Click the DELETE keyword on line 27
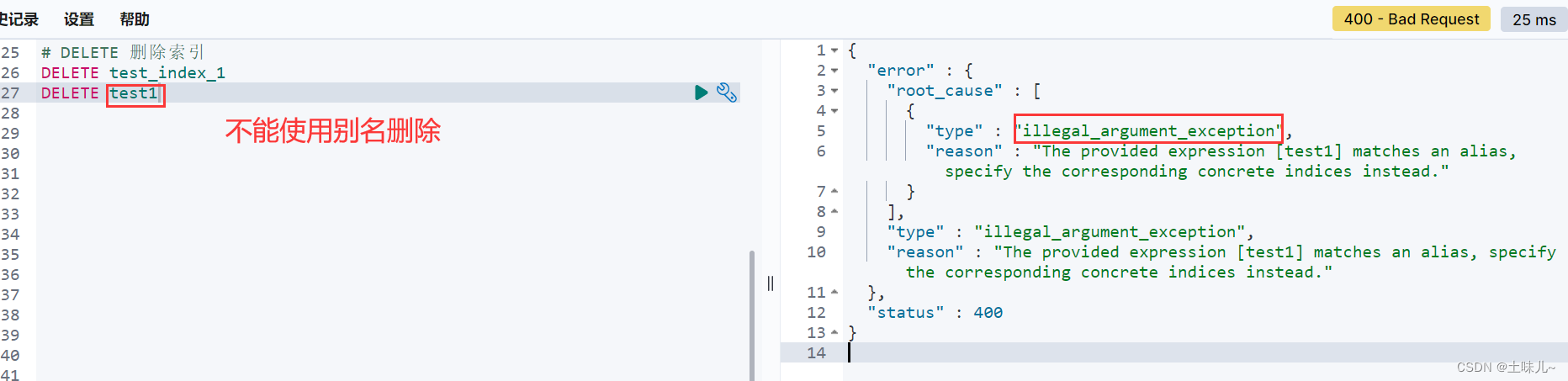 (x=70, y=93)
